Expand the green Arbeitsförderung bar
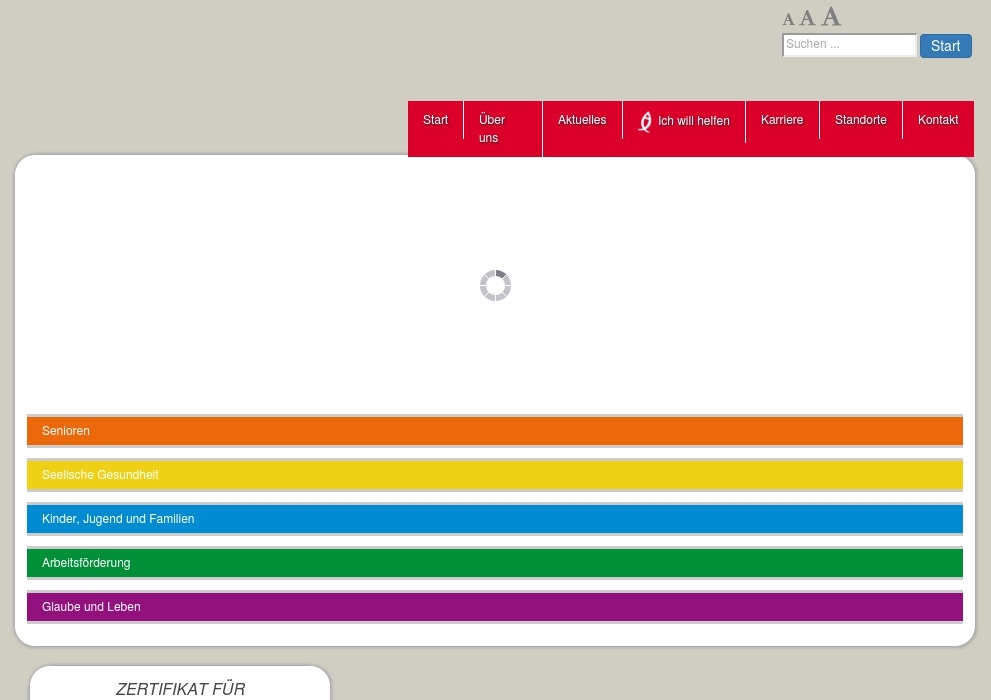 pyautogui.click(x=494, y=563)
